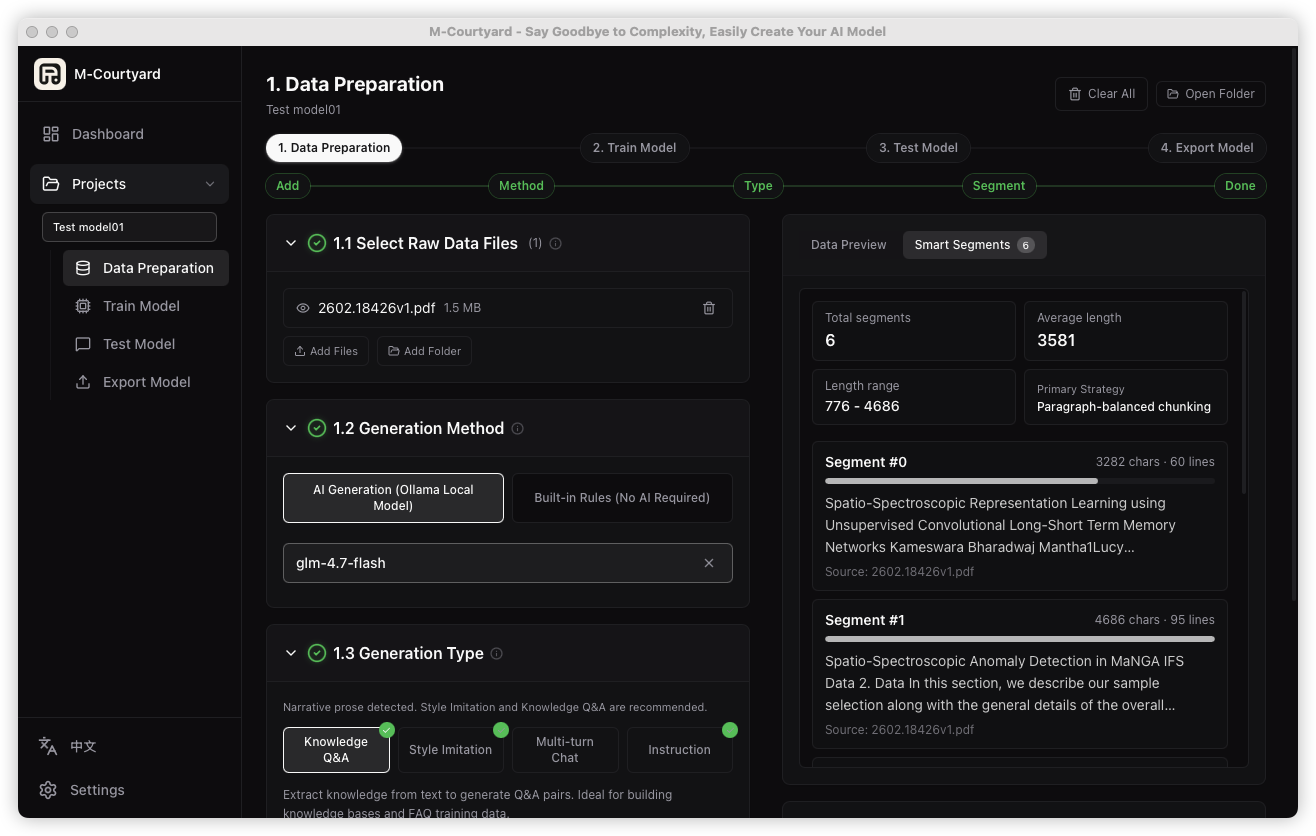
Task: Select Multi-turn Chat generation type
Action: [565, 750]
